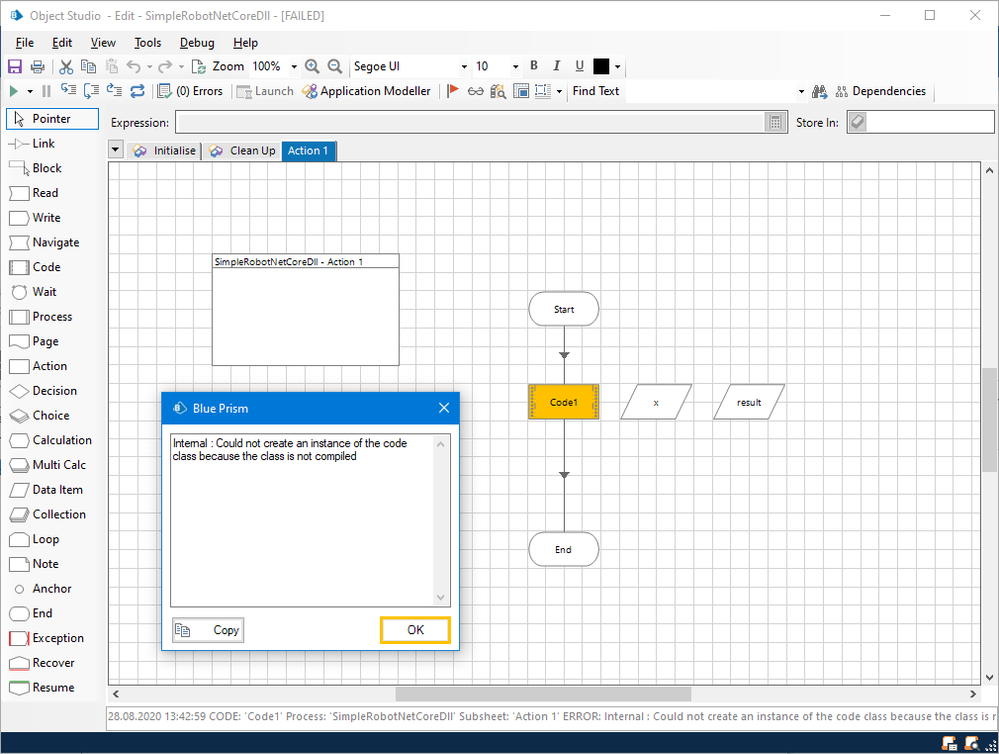Click the black font color swatch

pos(601,66)
